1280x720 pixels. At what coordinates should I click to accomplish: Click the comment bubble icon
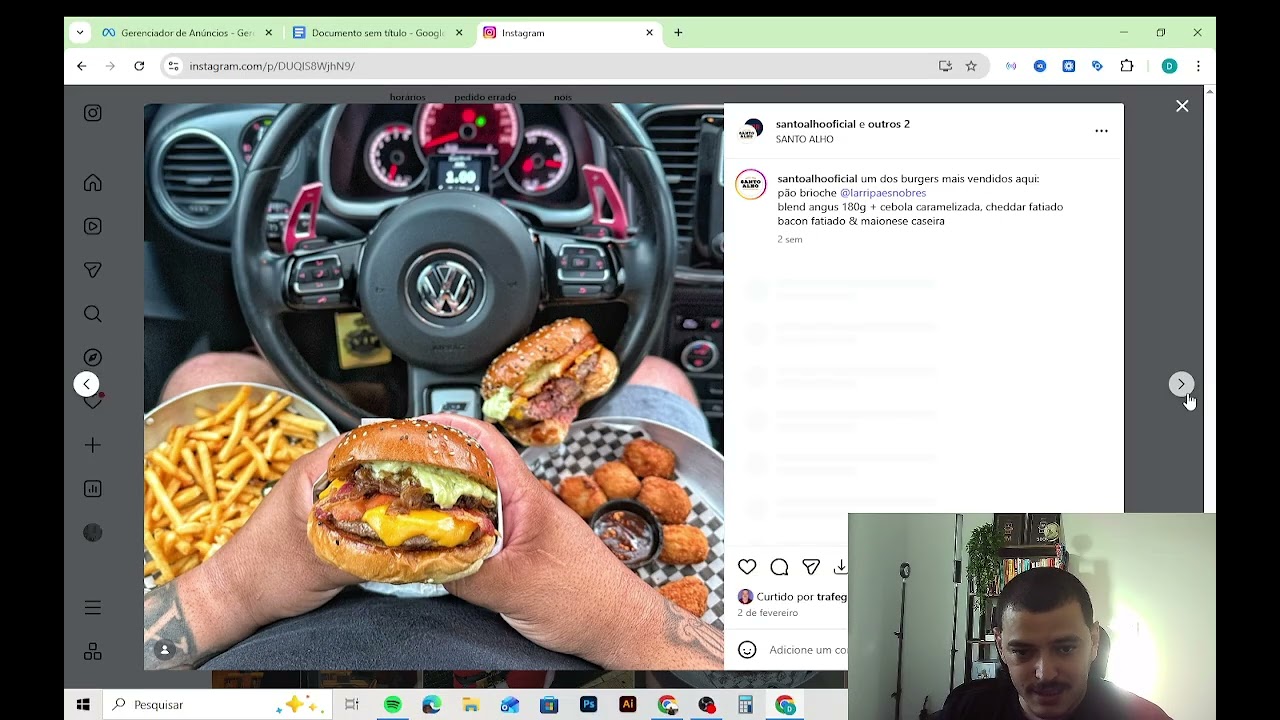tap(779, 567)
